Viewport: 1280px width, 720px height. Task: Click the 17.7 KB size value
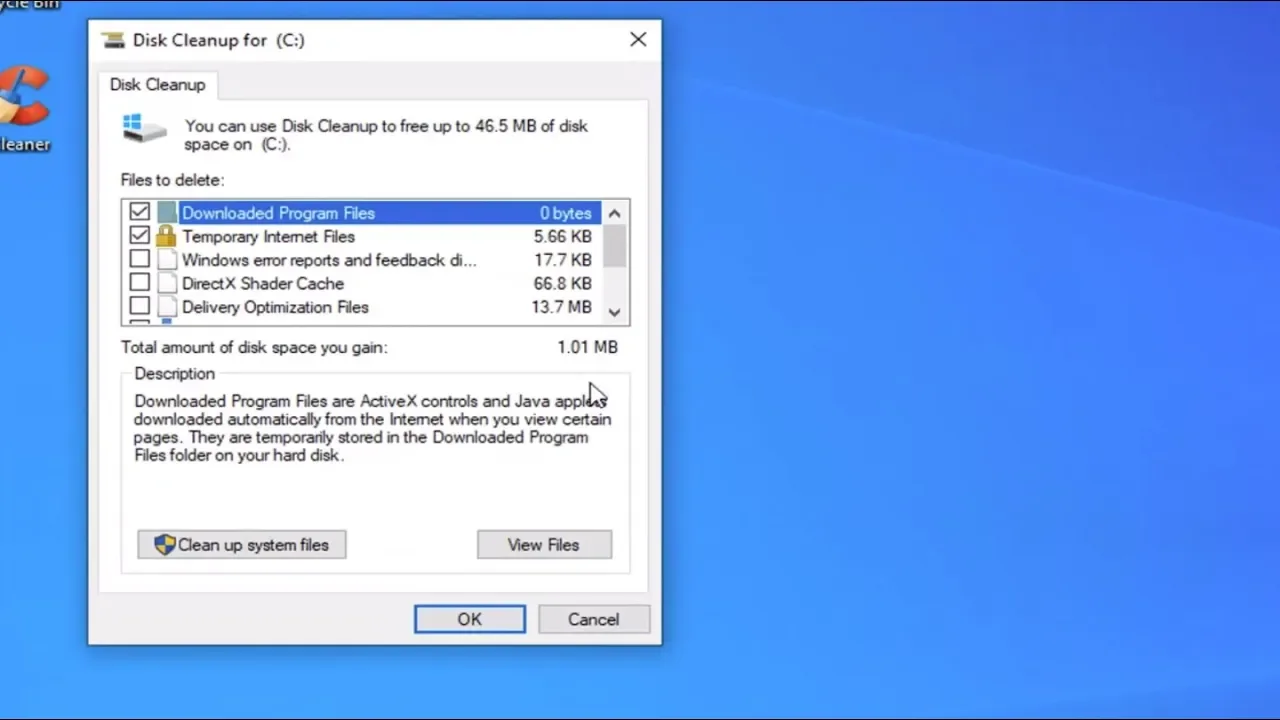(x=563, y=260)
